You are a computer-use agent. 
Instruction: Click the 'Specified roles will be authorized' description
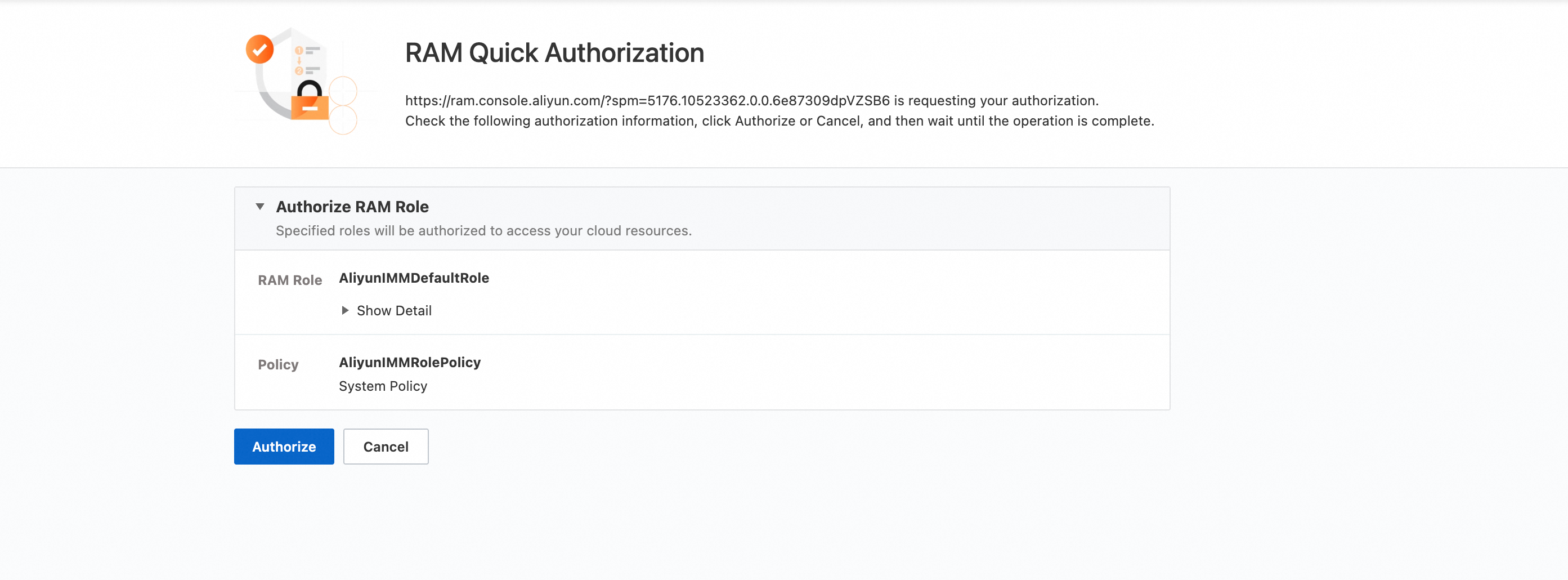483,230
